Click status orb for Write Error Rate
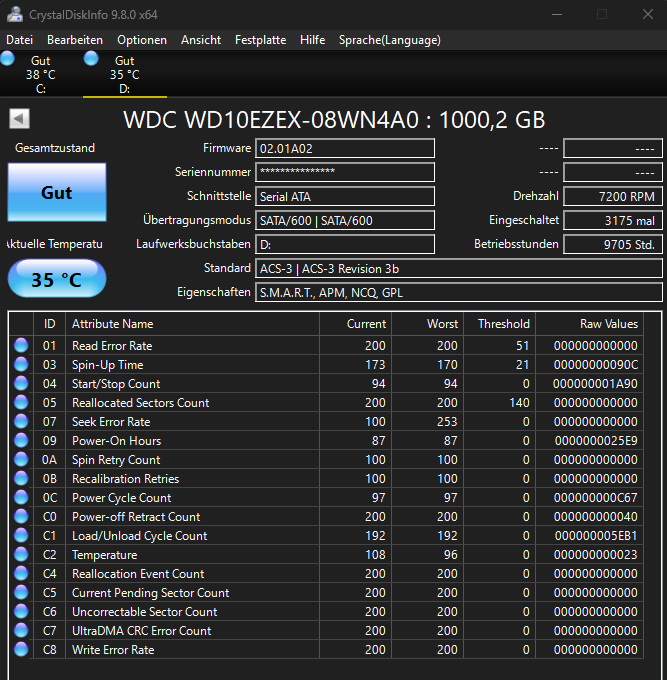Image resolution: width=667 pixels, height=680 pixels. pos(21,650)
